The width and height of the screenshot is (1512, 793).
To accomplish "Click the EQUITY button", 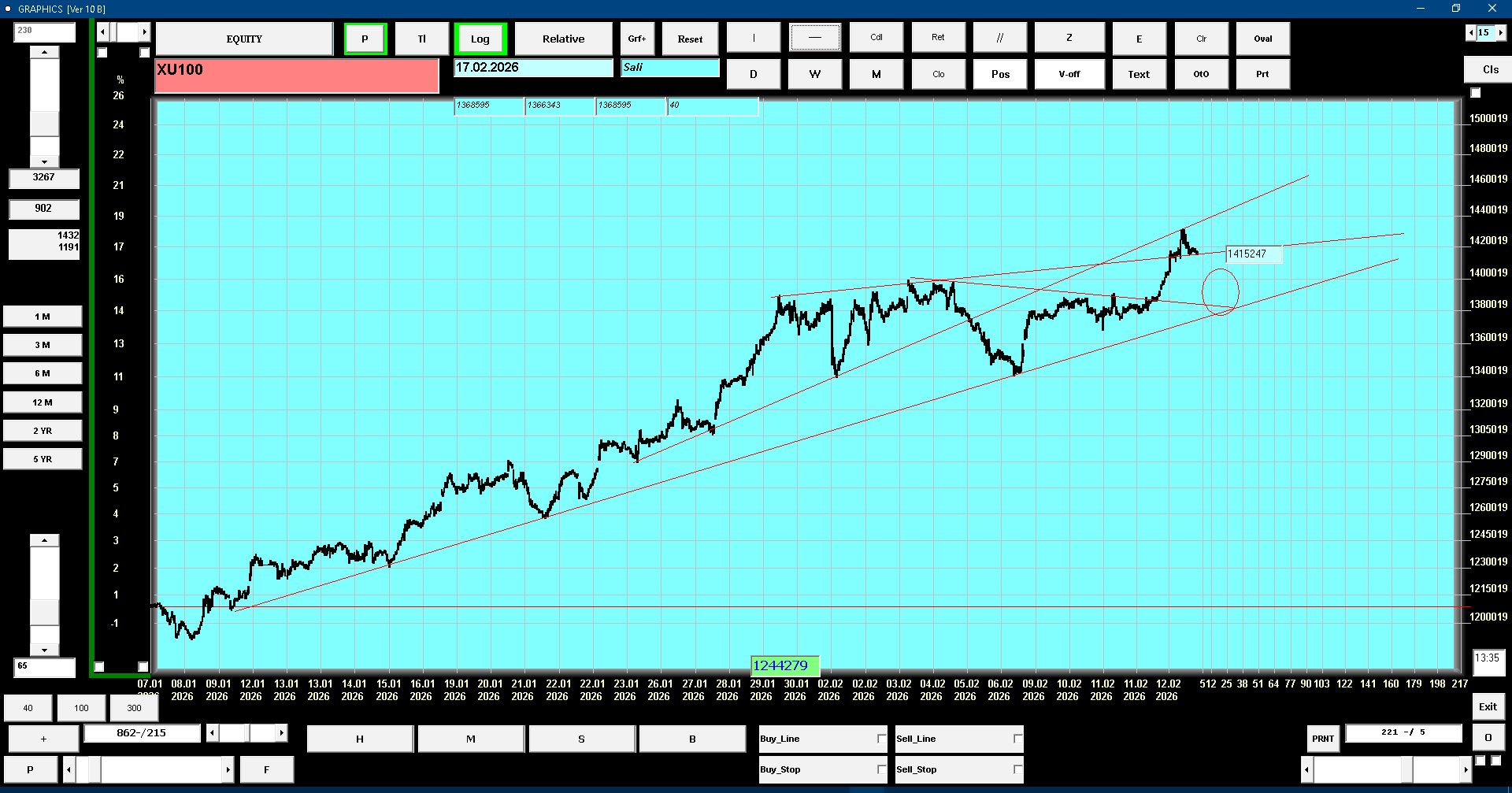I will [x=244, y=39].
